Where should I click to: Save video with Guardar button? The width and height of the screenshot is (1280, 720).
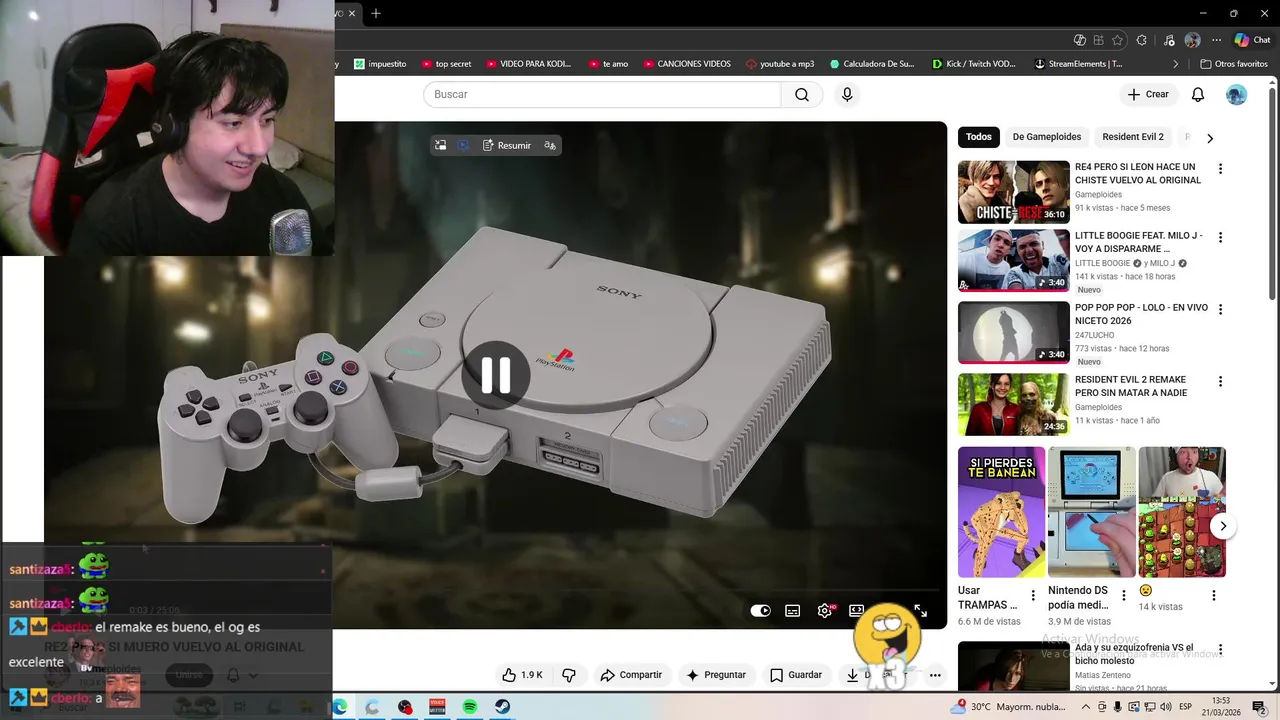tap(796, 675)
